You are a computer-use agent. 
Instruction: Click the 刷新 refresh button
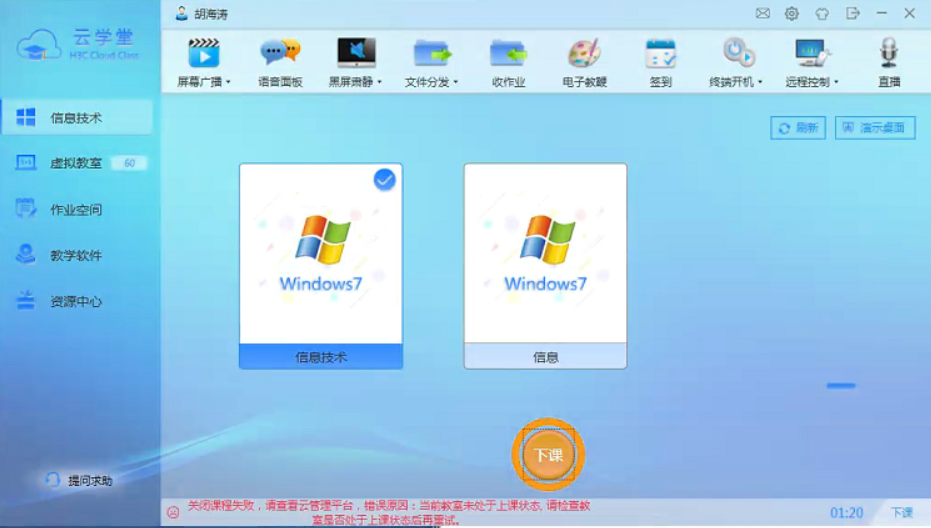[x=798, y=128]
